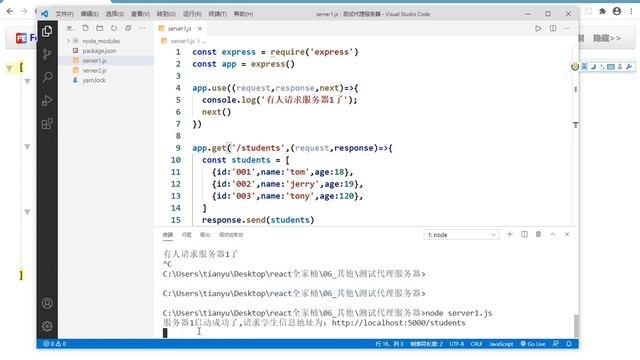This screenshot has height=360, width=640.
Task: Click the New Folder icon in Explorer
Action: [100, 28]
